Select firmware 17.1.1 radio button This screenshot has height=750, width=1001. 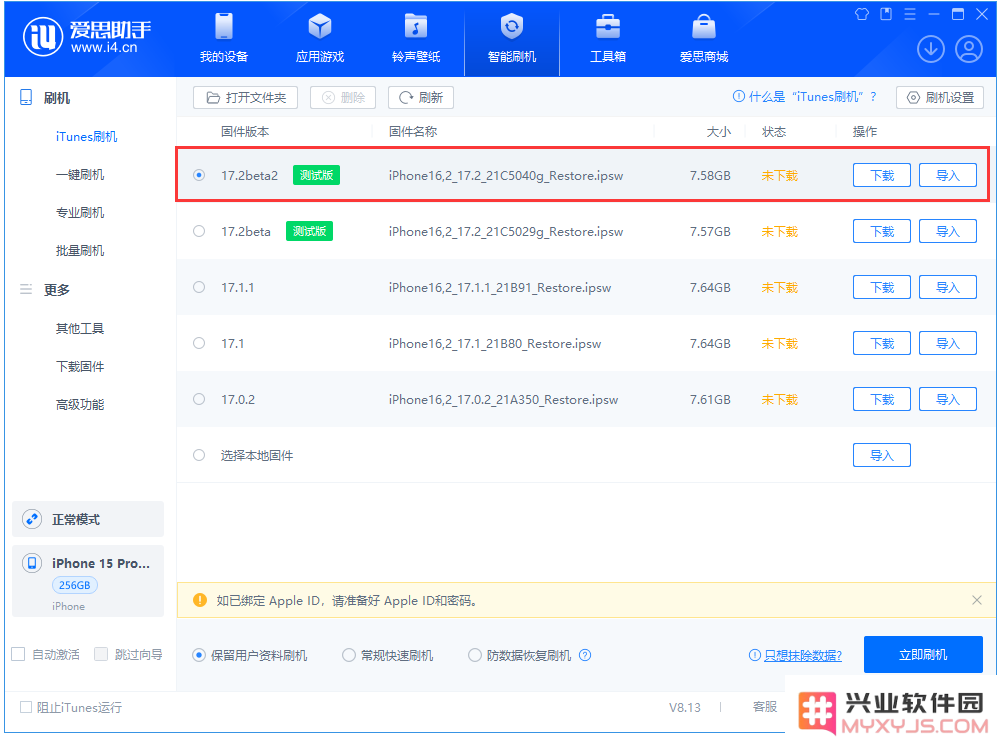click(199, 287)
